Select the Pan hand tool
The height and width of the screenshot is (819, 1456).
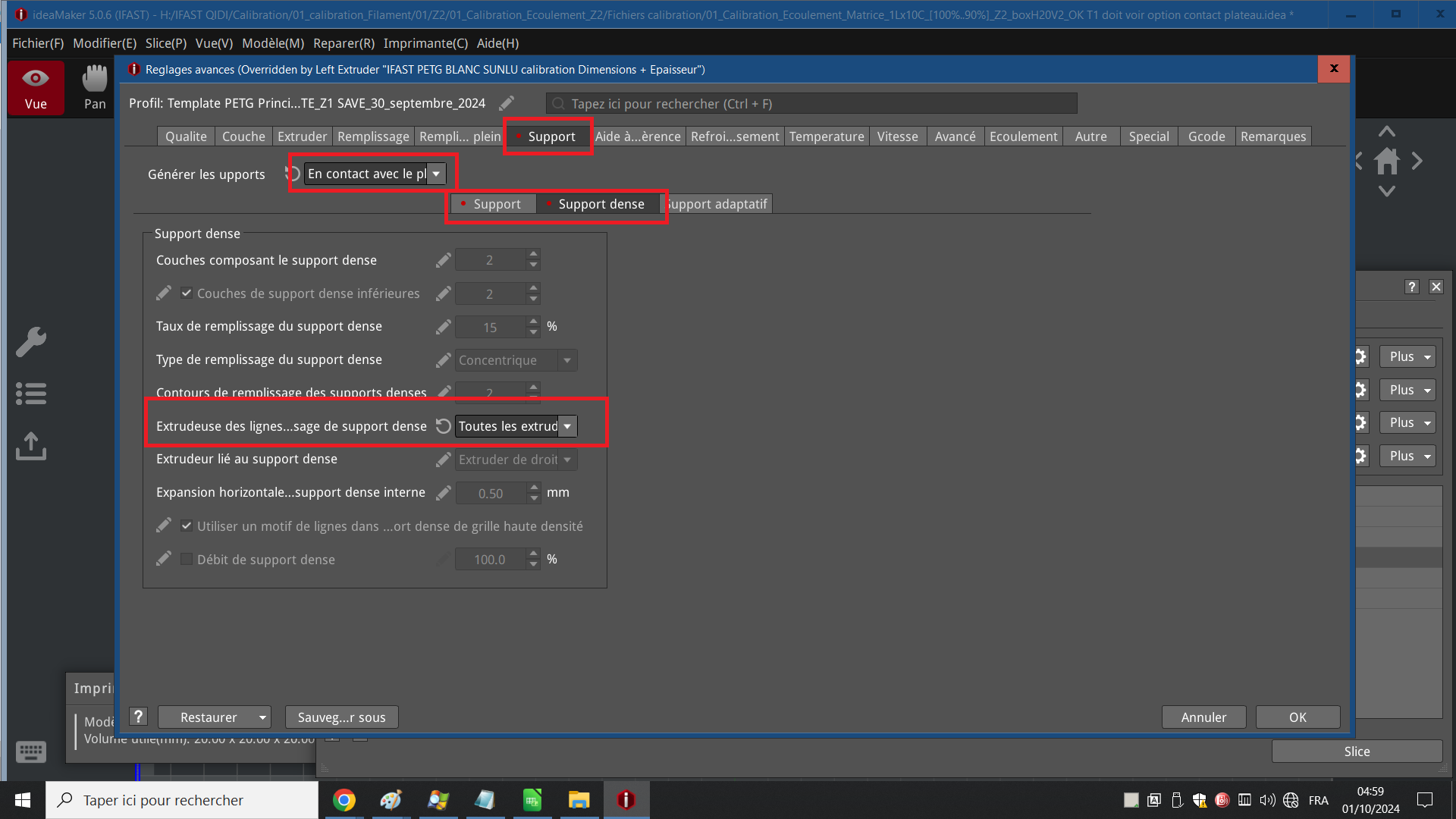95,79
